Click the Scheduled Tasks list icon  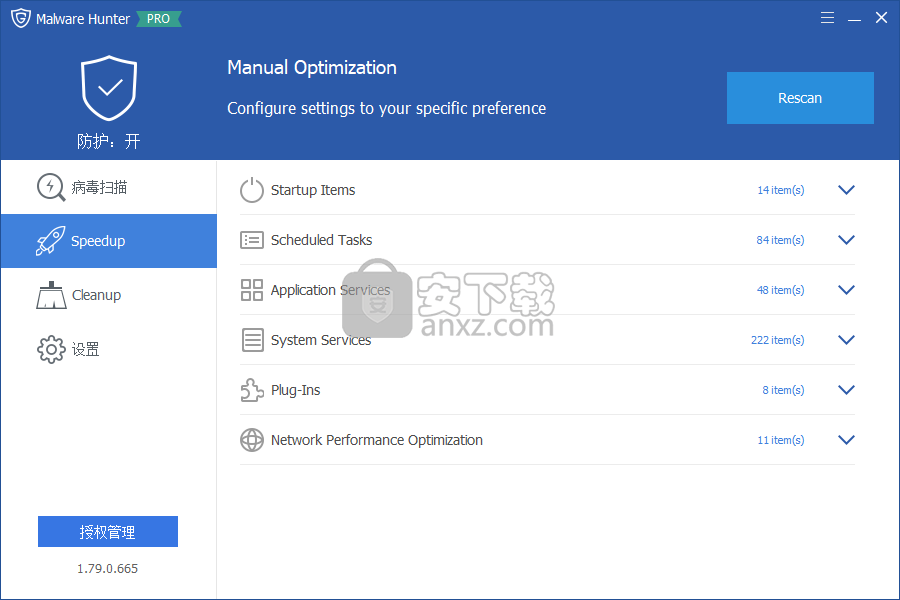click(x=251, y=240)
